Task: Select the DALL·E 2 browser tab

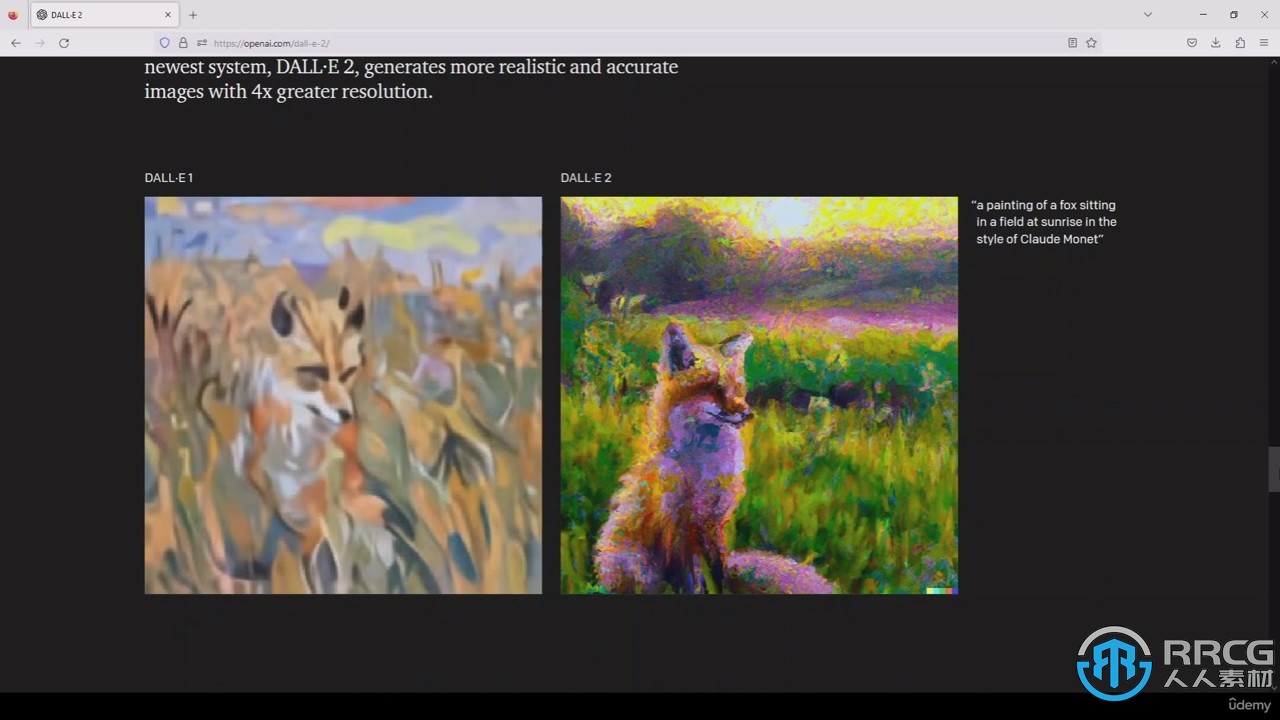Action: coord(104,15)
